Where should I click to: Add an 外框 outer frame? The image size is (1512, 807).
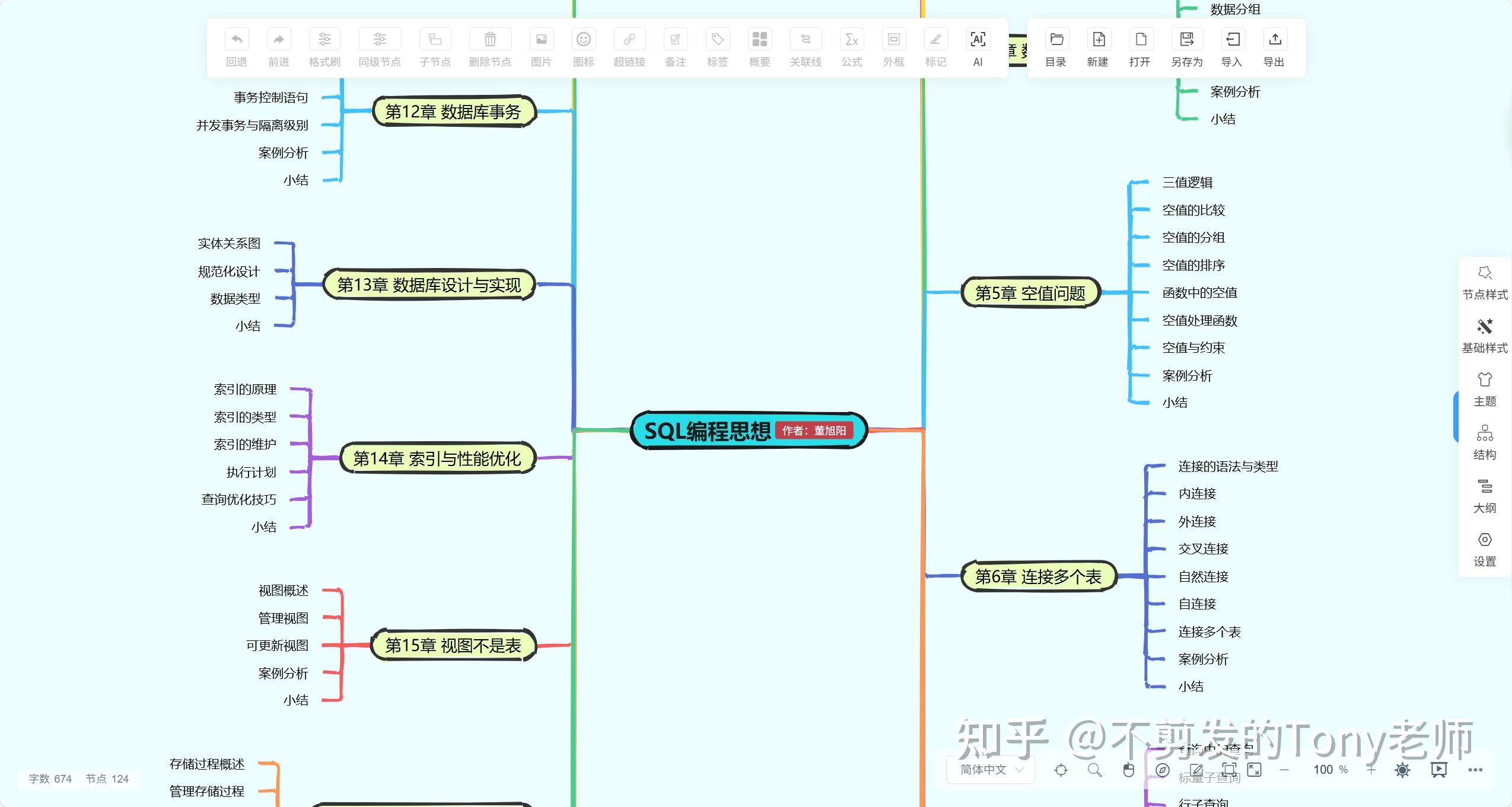893,47
